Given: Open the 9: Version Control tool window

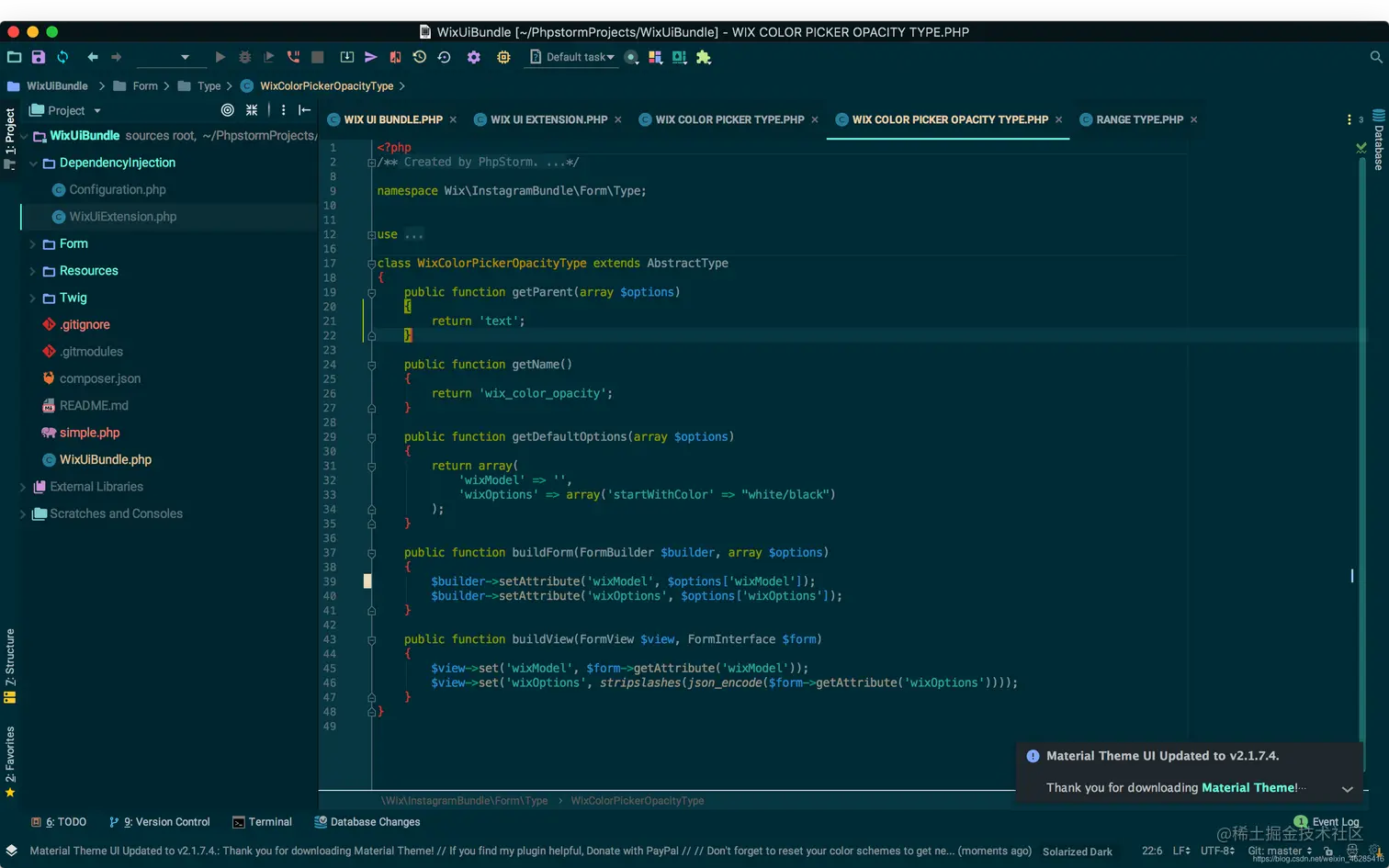Looking at the screenshot, I should coord(160,822).
